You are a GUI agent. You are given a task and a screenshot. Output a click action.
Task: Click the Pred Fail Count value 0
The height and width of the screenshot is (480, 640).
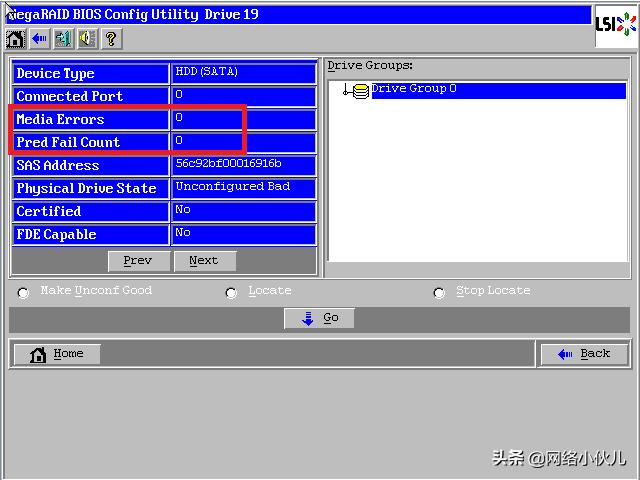179,140
